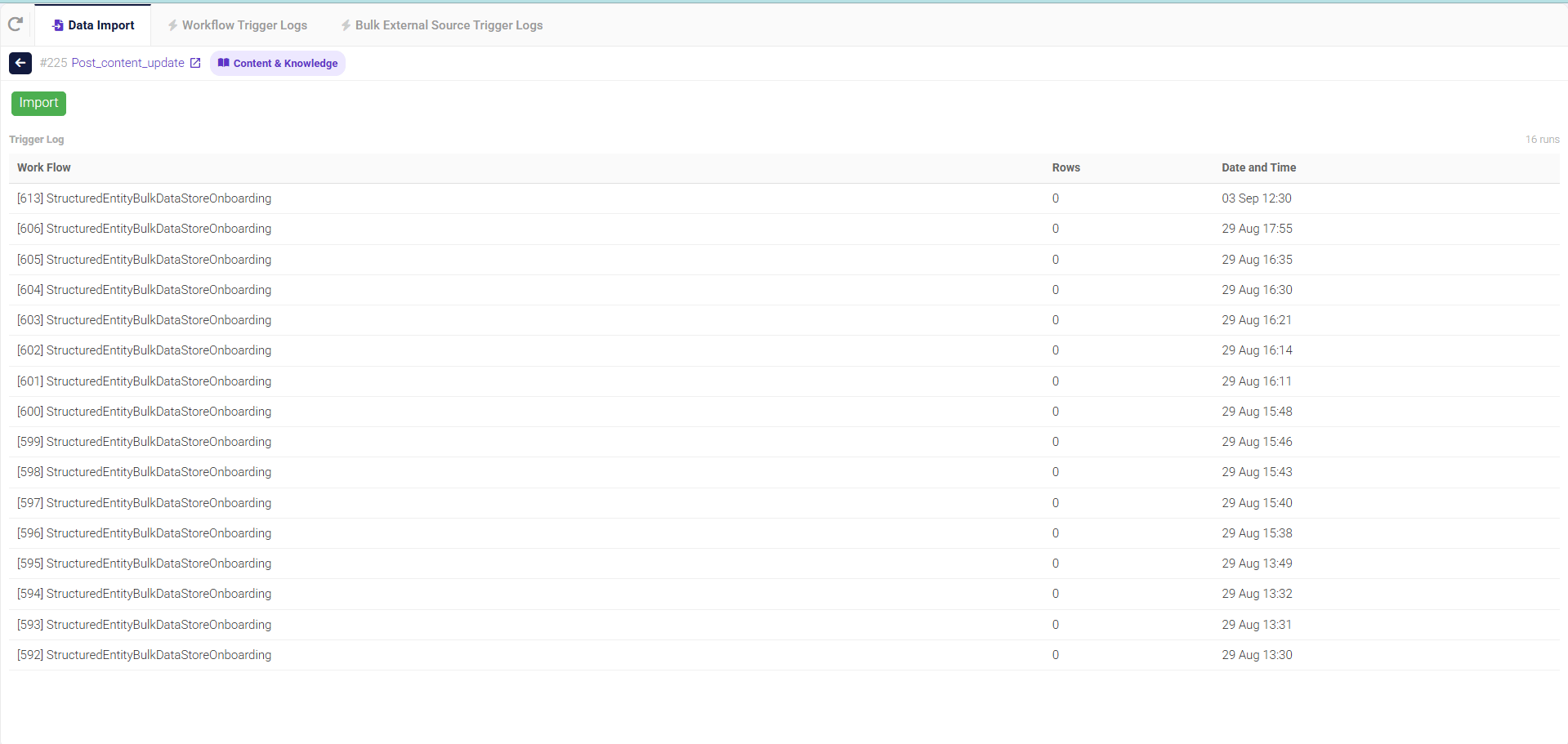Click the 29 Aug 13:32 timestamp
The width and height of the screenshot is (1568, 744).
coord(1257,594)
